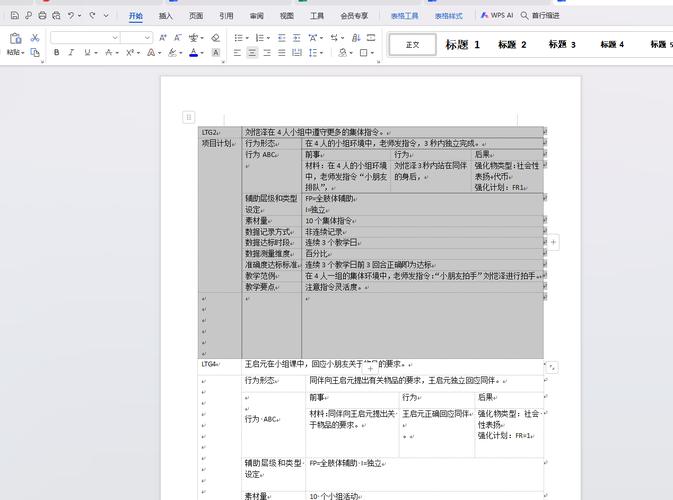This screenshot has height=500, width=673.
Task: Apply the paragraph shading fill color
Action: [x=342, y=52]
